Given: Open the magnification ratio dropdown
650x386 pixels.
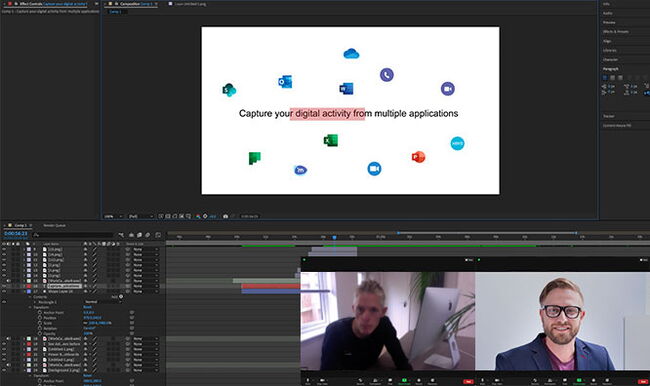Looking at the screenshot, I should [x=114, y=216].
